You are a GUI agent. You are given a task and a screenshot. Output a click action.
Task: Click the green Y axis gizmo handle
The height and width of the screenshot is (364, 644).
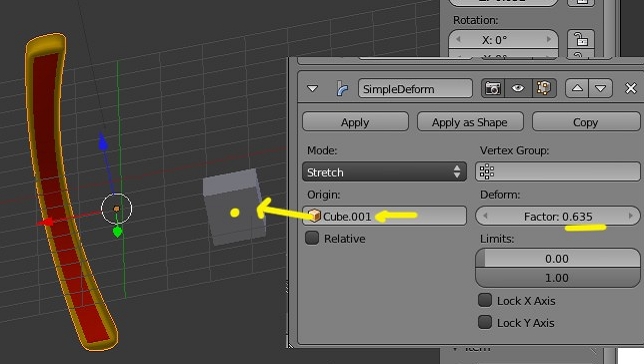(x=117, y=232)
